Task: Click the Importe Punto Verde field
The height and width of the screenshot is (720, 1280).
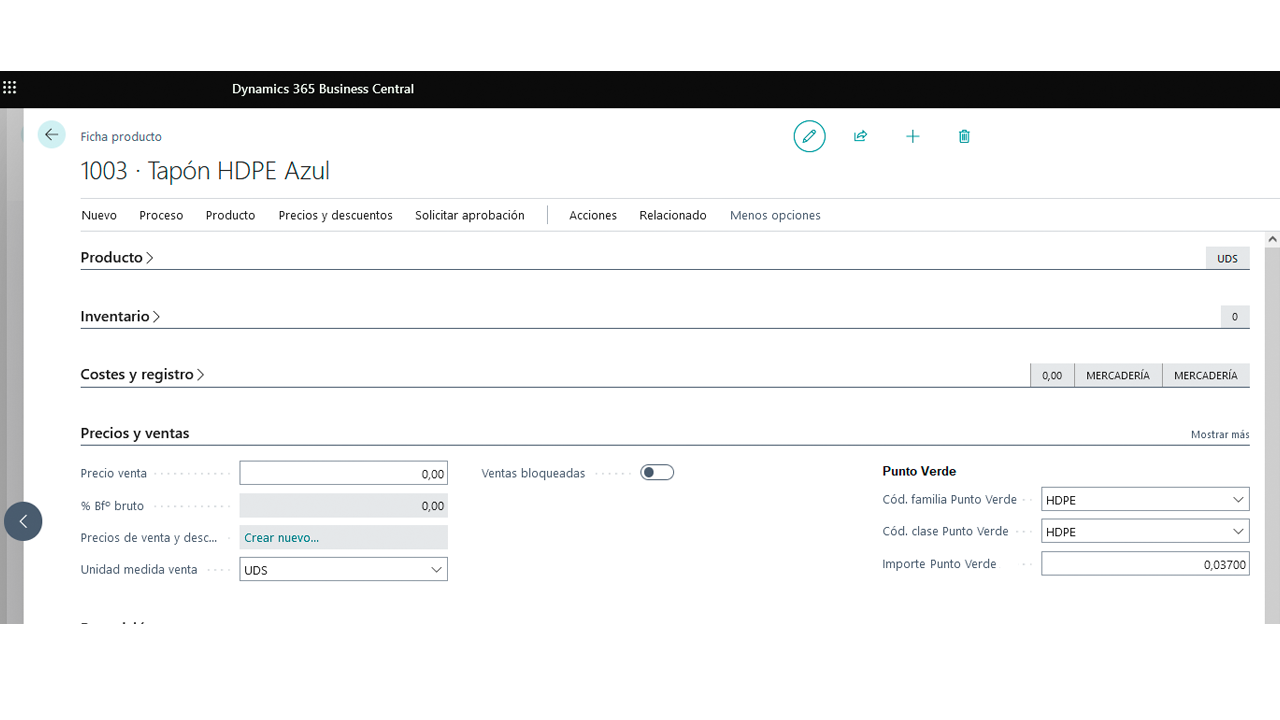Action: point(1145,564)
